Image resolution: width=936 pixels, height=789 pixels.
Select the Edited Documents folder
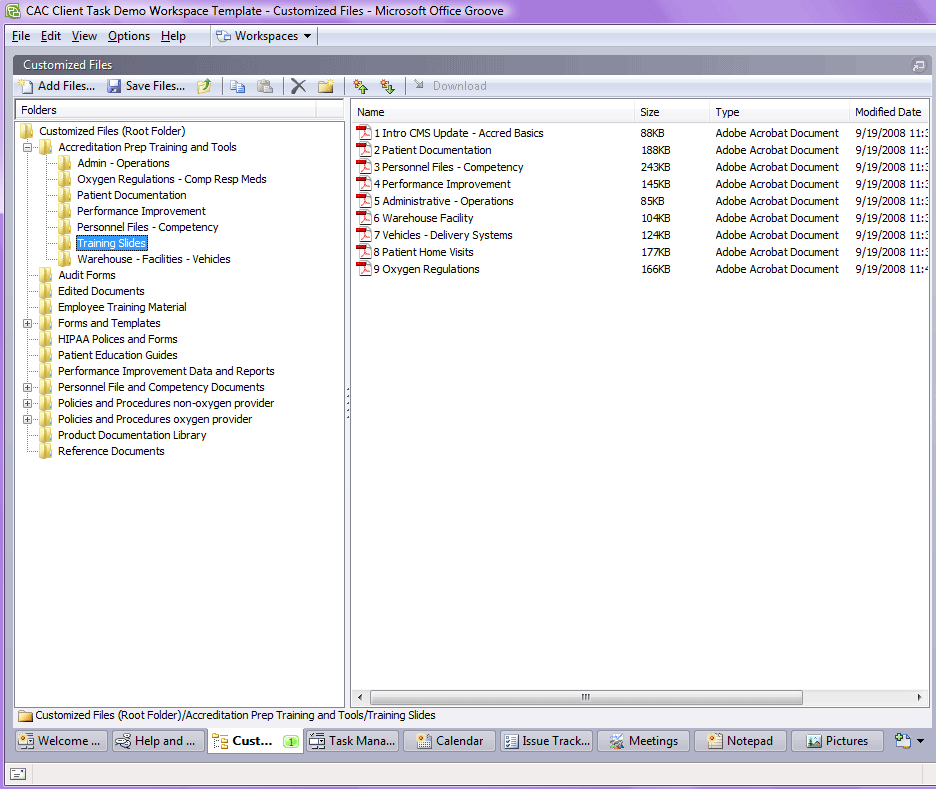[101, 291]
